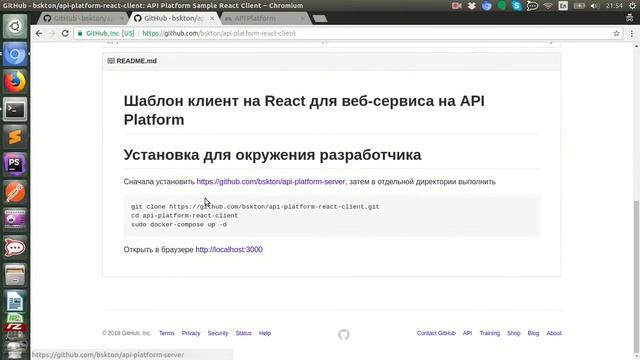Click Shop footer link
This screenshot has width=640, height=360.
(x=513, y=333)
